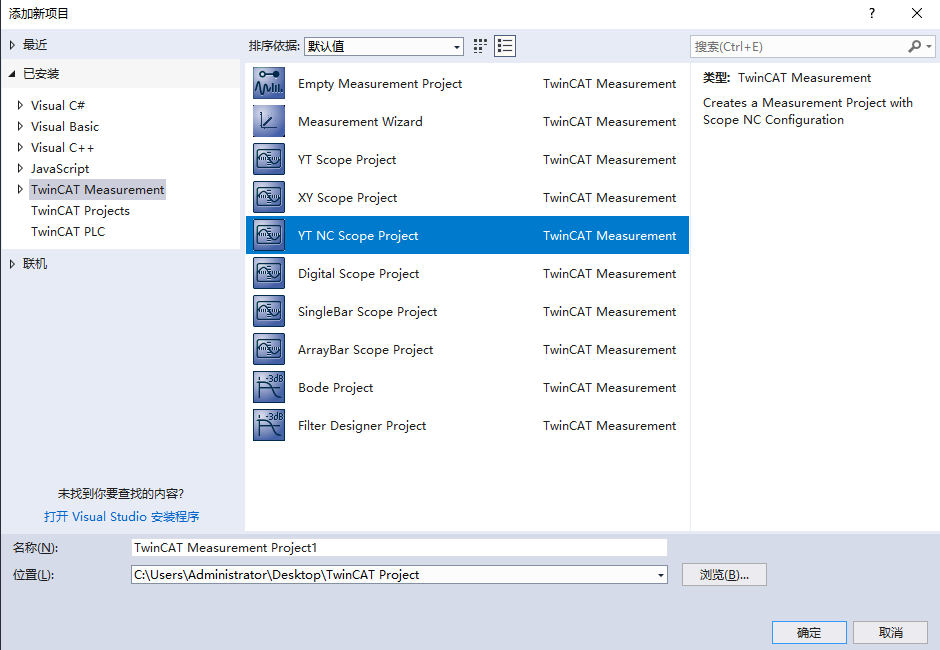Switch to small icons view

click(x=480, y=46)
